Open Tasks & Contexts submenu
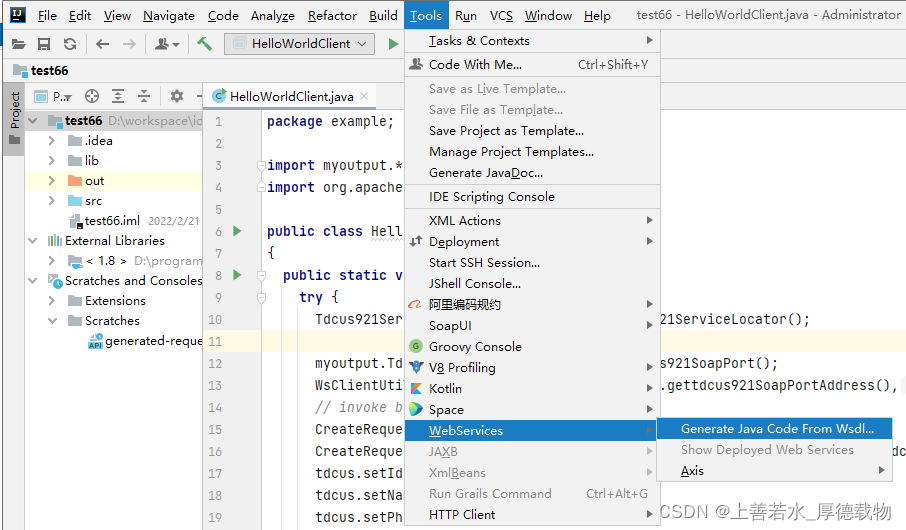 (532, 40)
